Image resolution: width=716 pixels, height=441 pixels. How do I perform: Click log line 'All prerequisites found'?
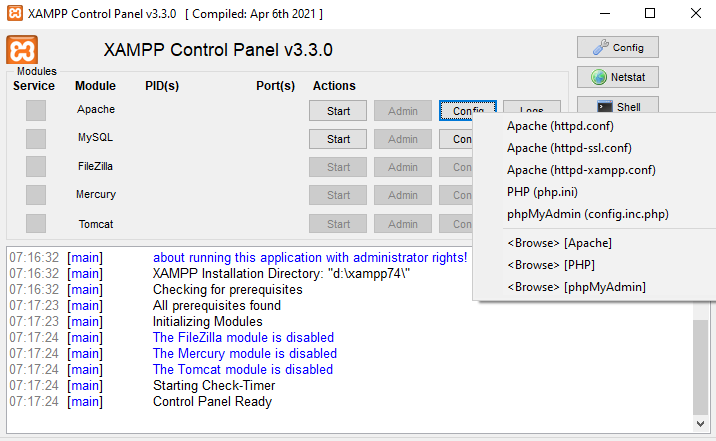click(x=217, y=305)
